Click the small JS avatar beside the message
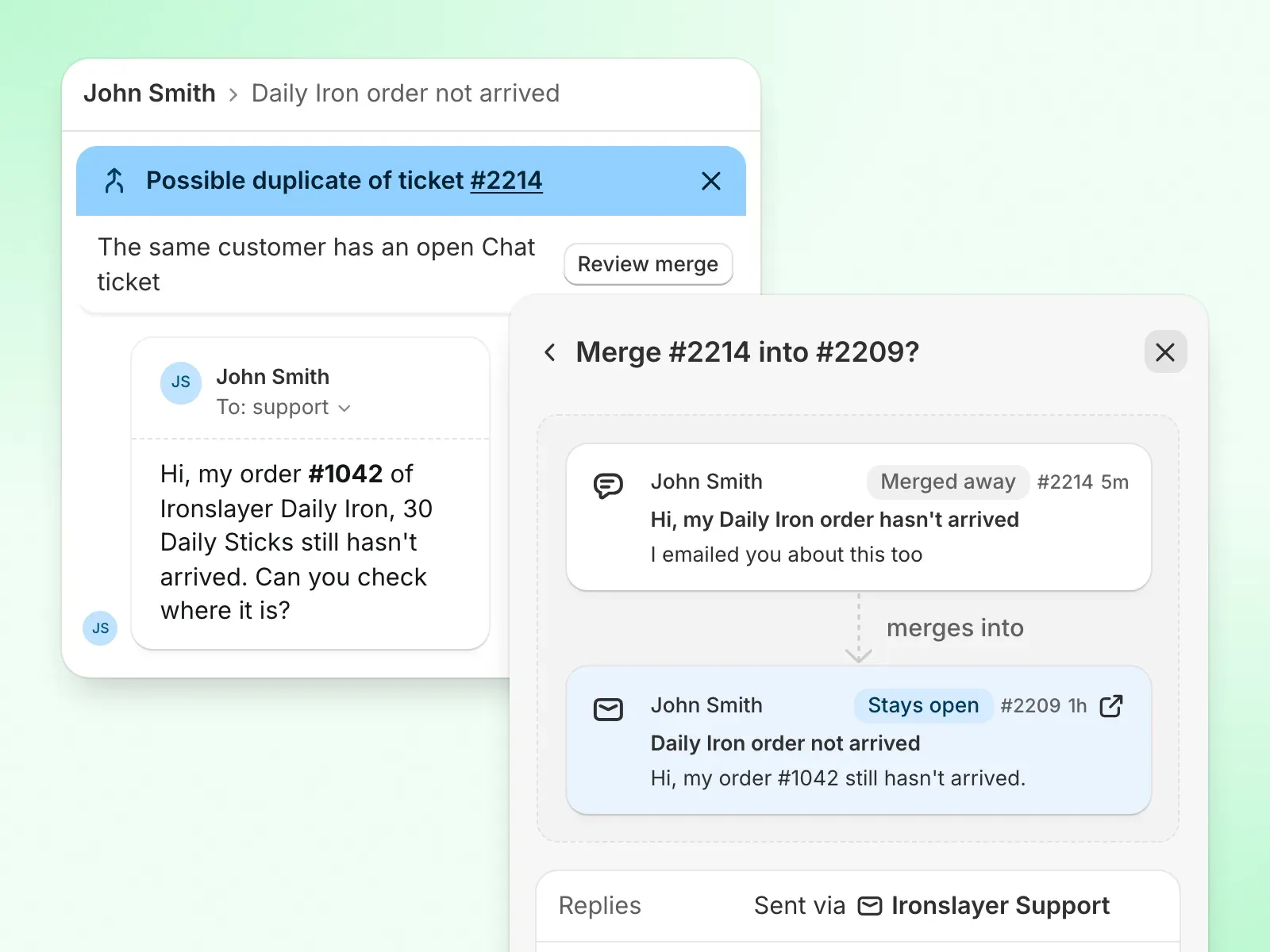1270x952 pixels. click(x=100, y=628)
